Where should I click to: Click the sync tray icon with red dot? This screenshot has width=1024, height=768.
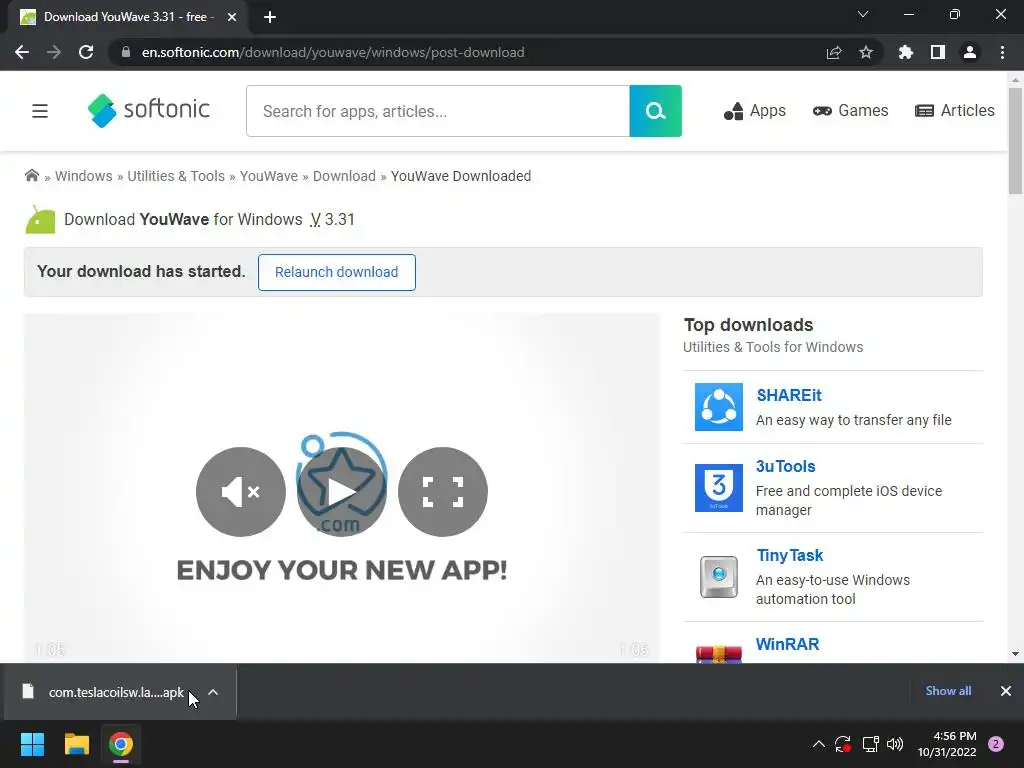point(842,744)
